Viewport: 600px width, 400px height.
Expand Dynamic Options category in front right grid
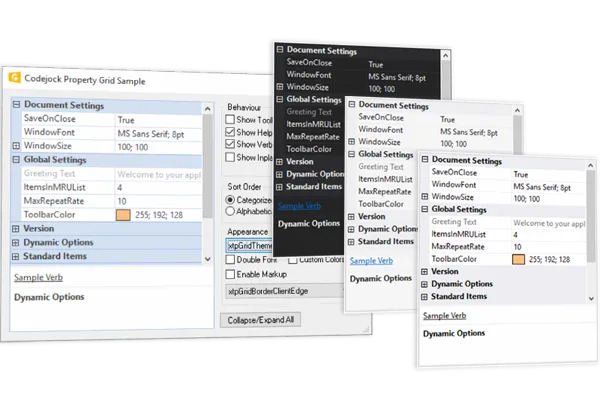point(424,284)
